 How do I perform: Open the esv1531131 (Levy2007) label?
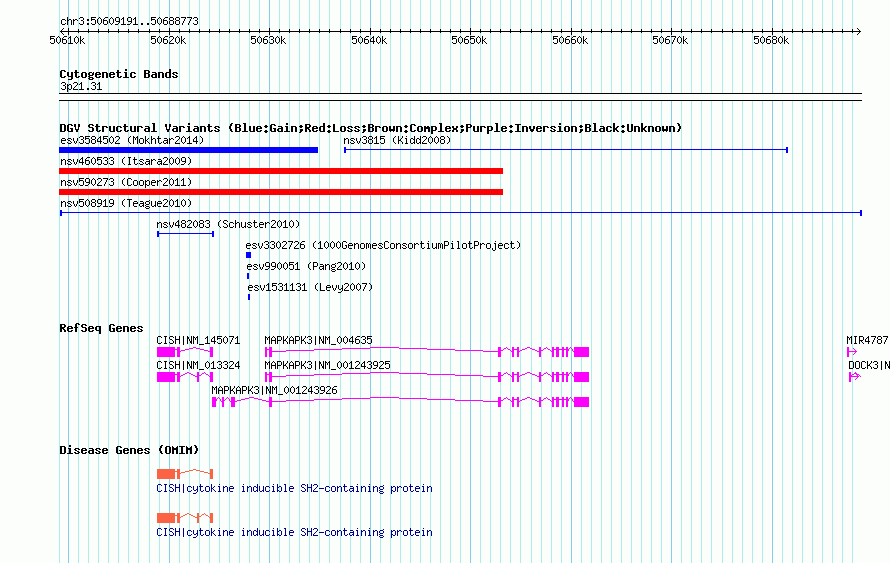tap(310, 287)
